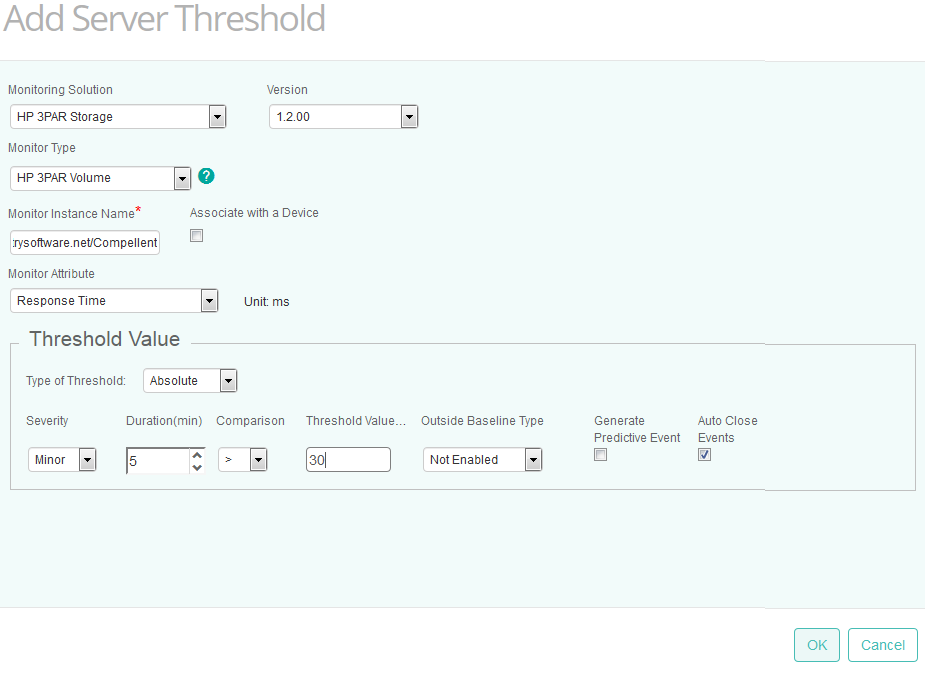Click the Severity dropdown arrow
The width and height of the screenshot is (925, 677).
[x=87, y=459]
